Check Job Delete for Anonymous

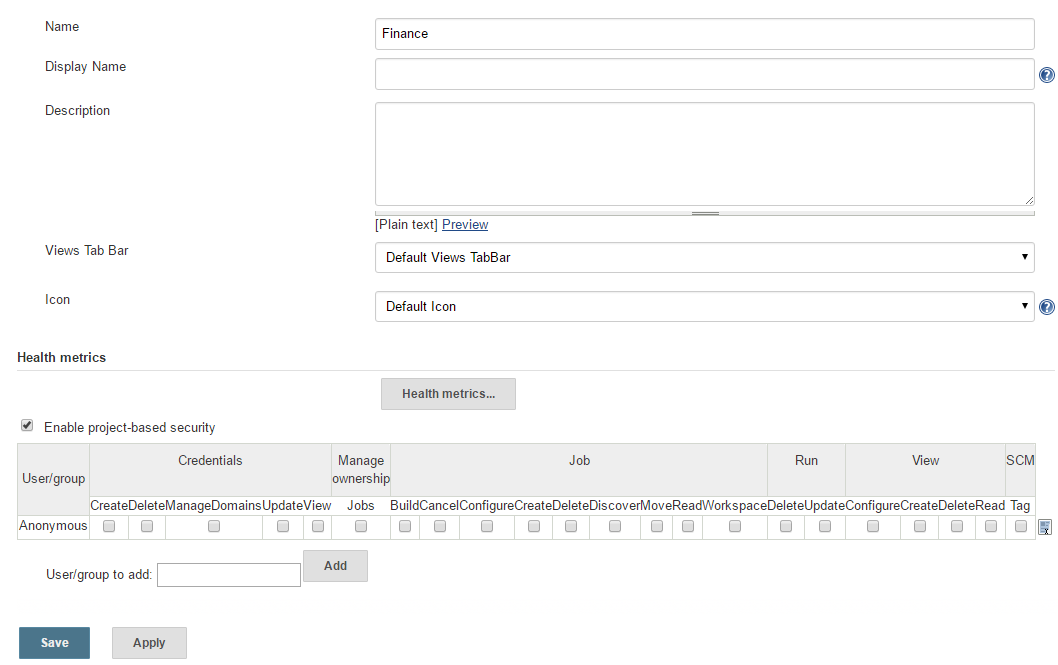pyautogui.click(x=571, y=526)
